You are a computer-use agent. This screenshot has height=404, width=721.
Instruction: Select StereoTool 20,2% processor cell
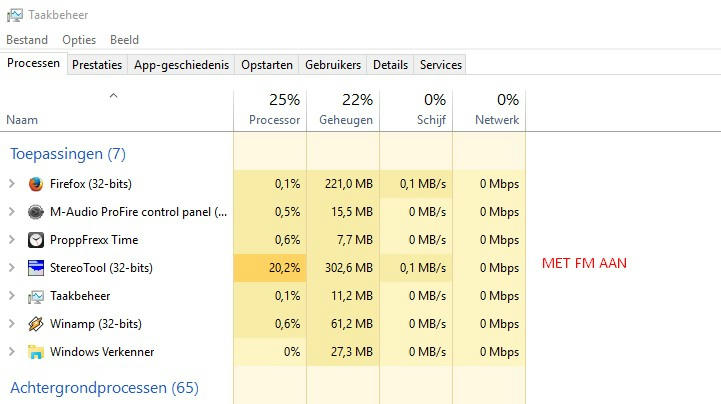pyautogui.click(x=270, y=268)
